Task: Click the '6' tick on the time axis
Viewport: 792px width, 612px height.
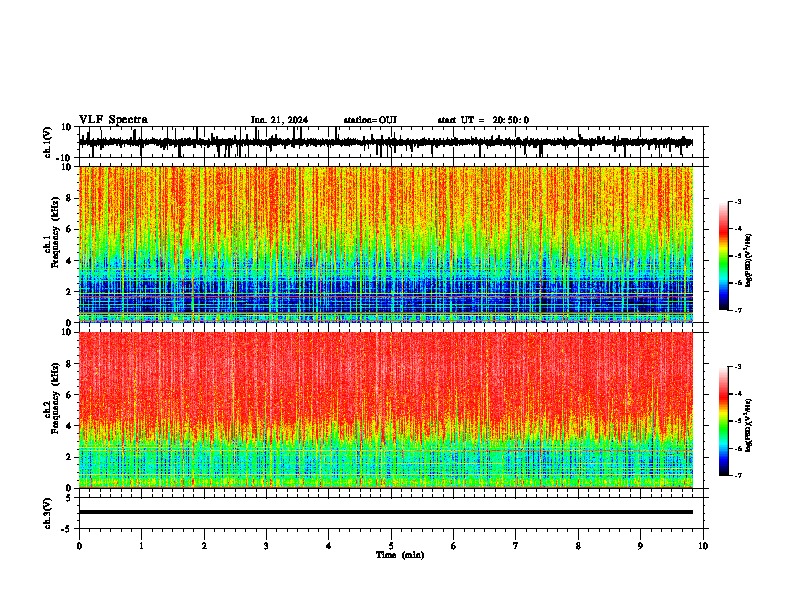Action: tap(454, 546)
